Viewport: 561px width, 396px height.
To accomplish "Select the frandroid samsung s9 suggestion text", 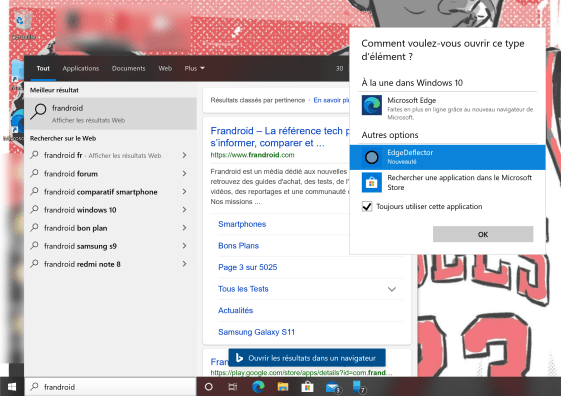I will pyautogui.click(x=81, y=246).
